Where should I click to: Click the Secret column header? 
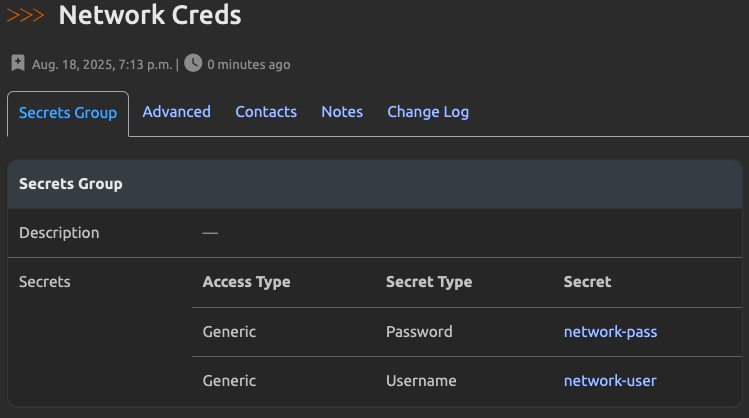(587, 282)
